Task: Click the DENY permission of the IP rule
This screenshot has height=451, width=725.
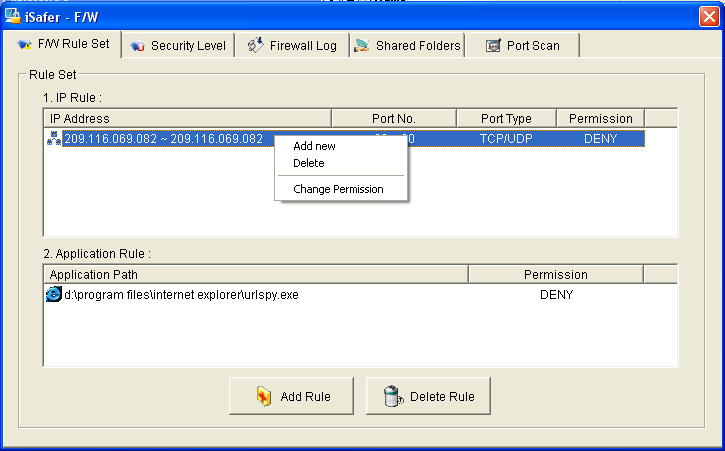Action: [x=600, y=139]
